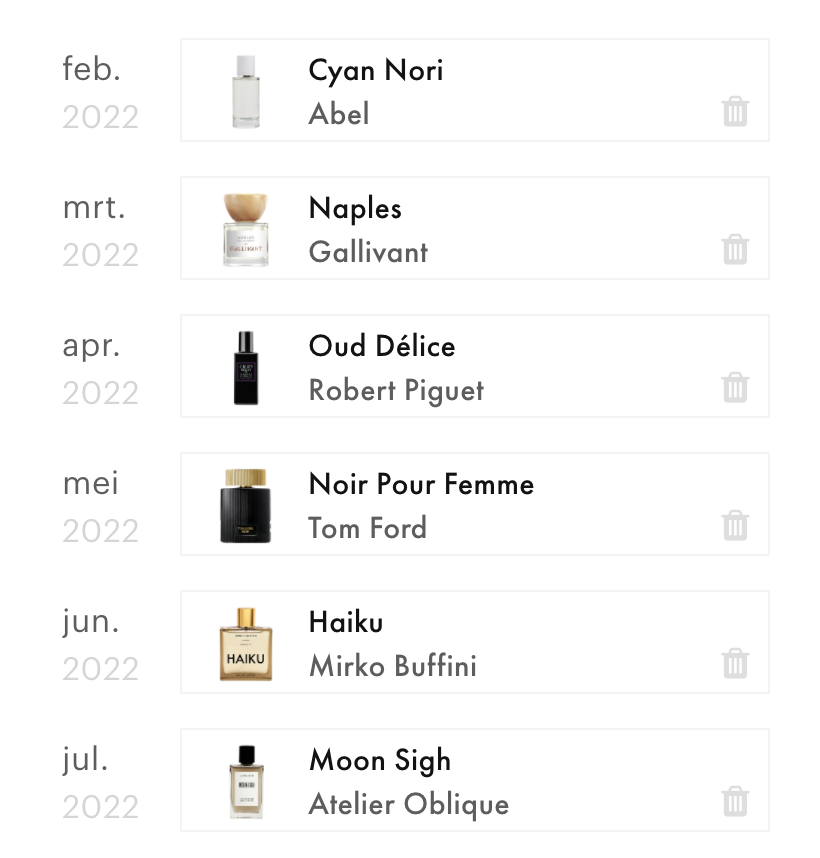
Task: Trash the Moon Sigh entry
Action: point(735,801)
